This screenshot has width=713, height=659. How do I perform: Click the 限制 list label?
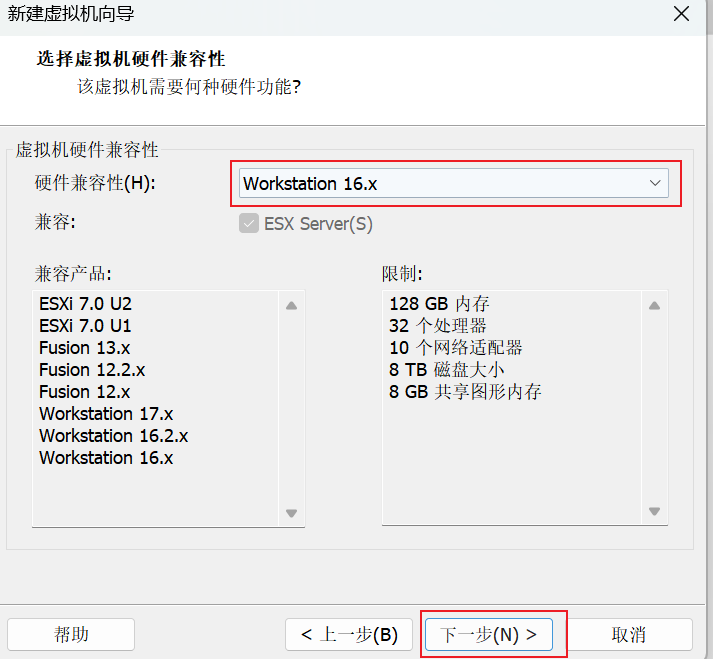pyautogui.click(x=402, y=274)
